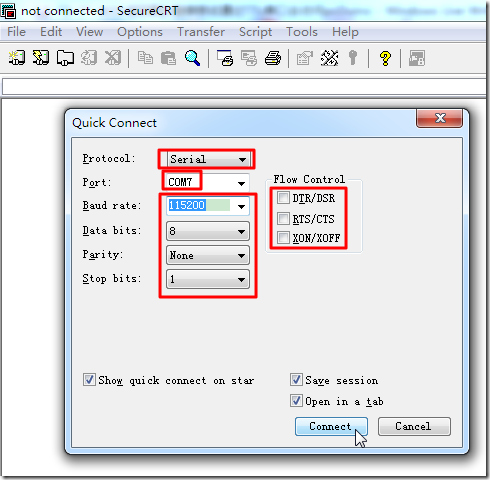Click the SecureCRT title bar app icon
This screenshot has width=490, height=480.
point(8,11)
